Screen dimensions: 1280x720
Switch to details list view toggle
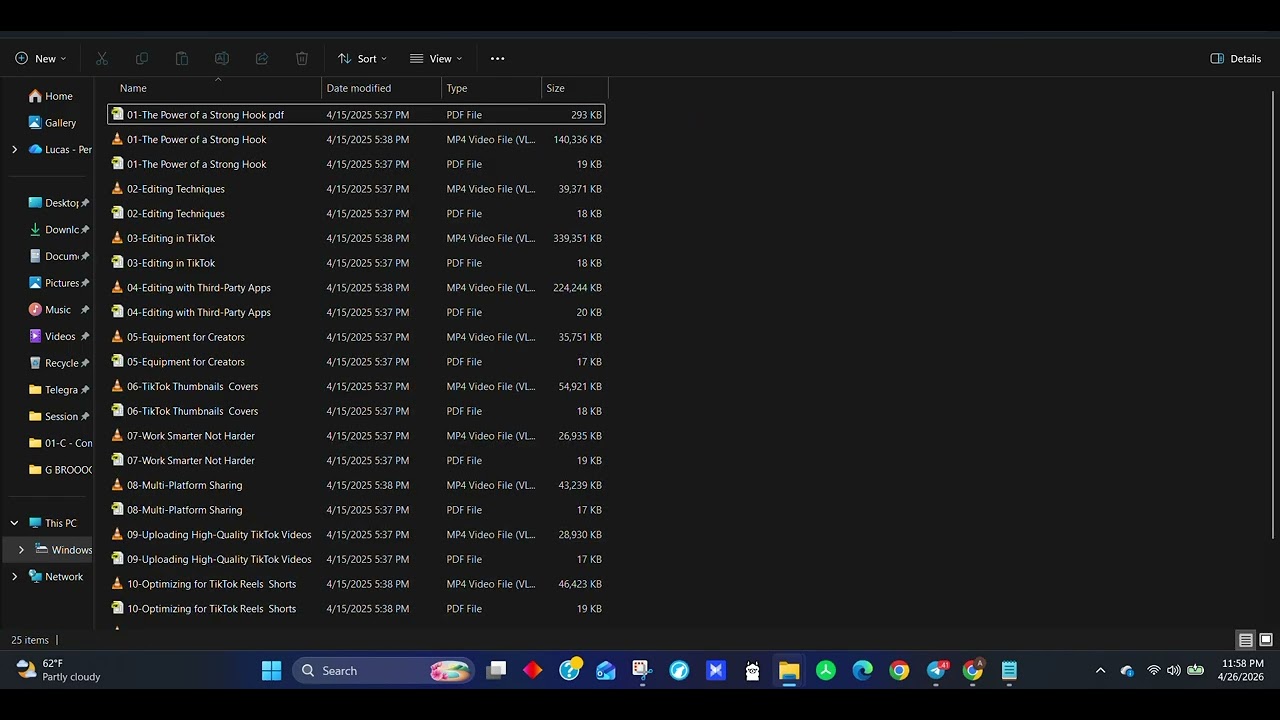pos(1246,640)
